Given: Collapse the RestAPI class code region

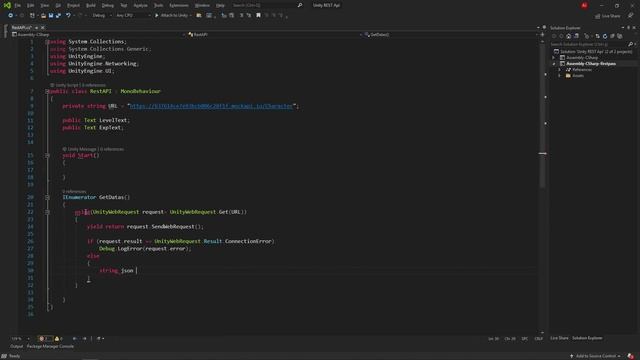Looking at the screenshot, I should click(x=47, y=91).
